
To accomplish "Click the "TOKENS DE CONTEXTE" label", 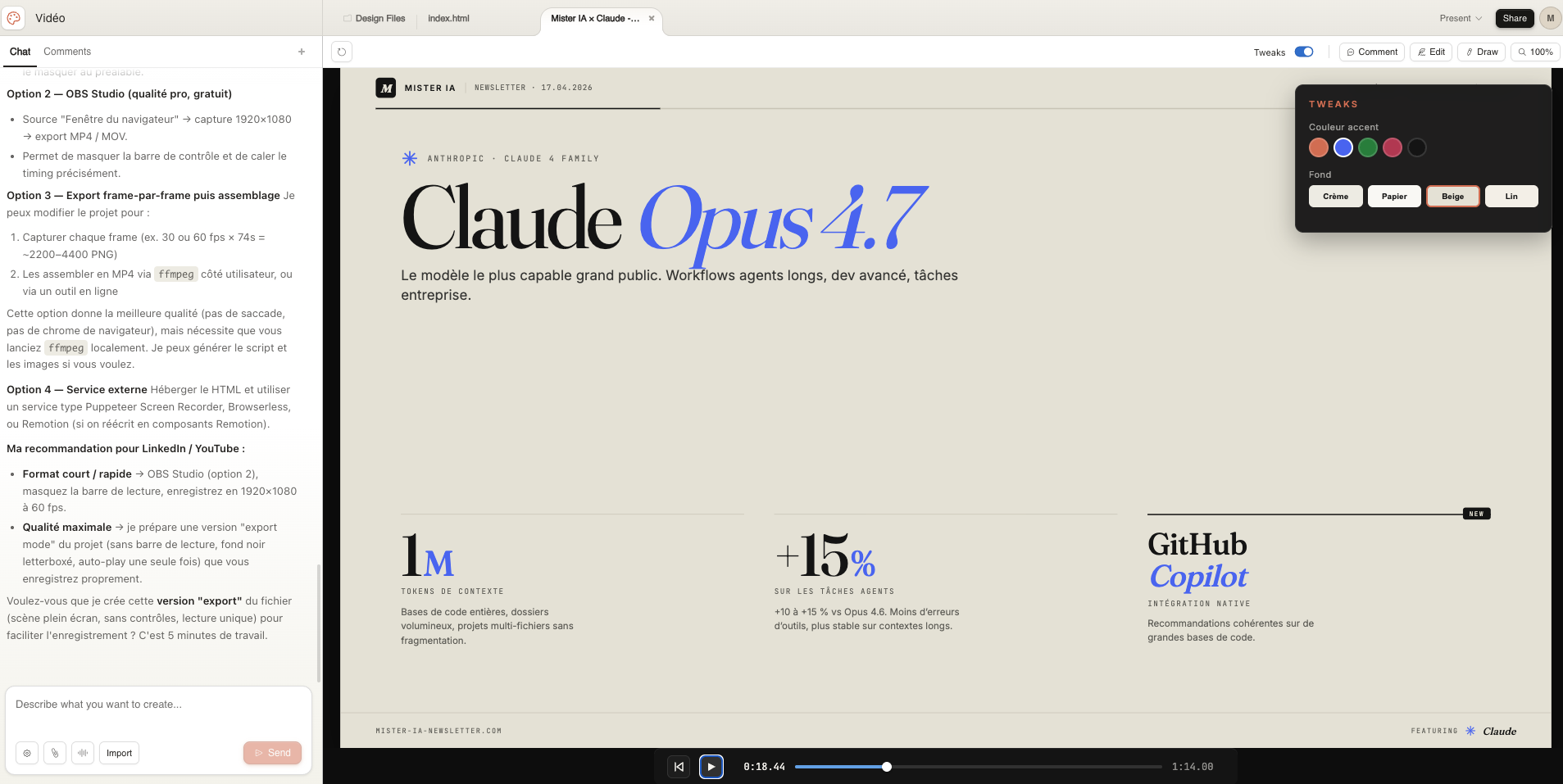I will tap(452, 591).
